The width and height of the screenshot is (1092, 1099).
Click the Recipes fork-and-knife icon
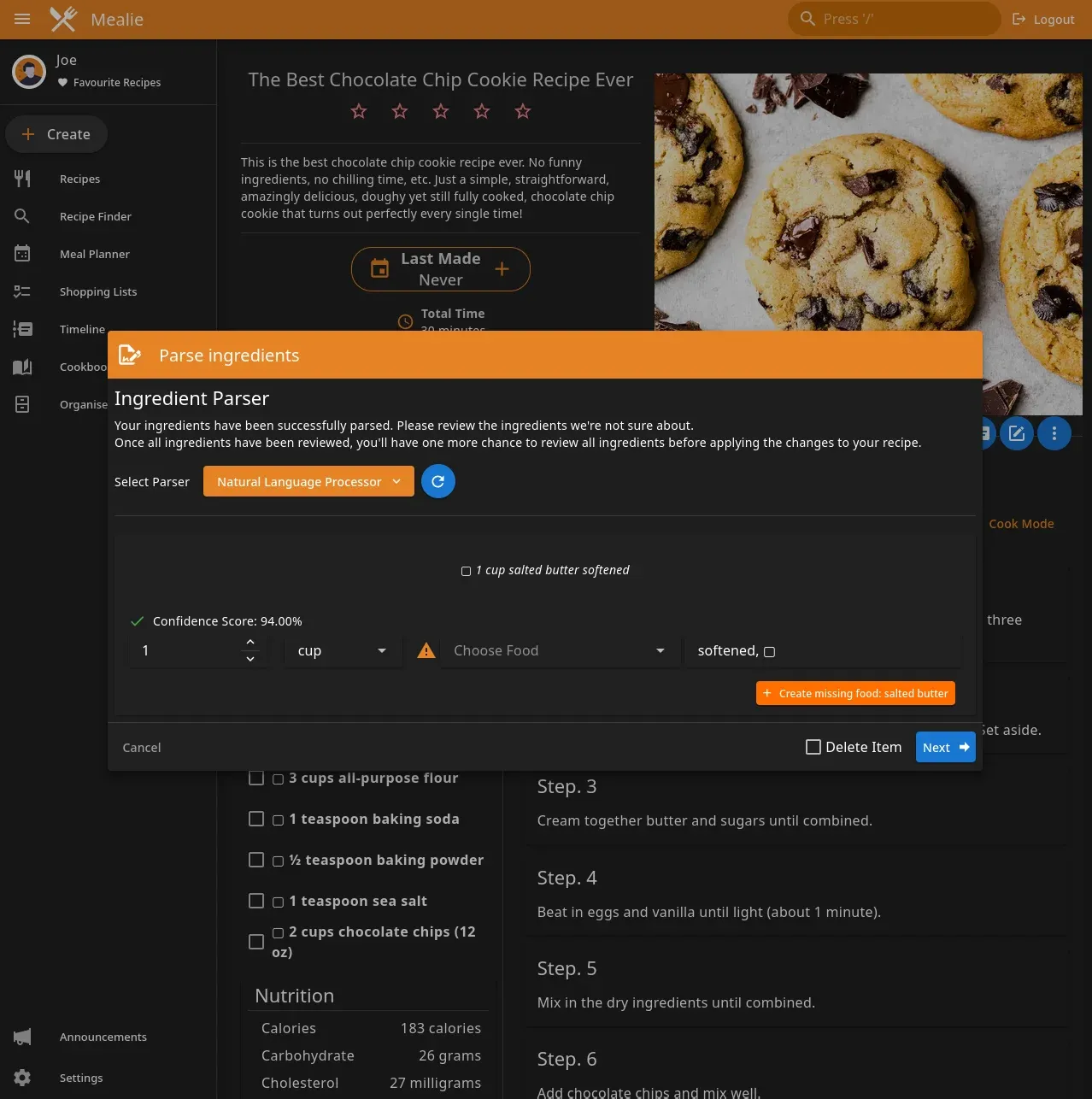pyautogui.click(x=22, y=179)
